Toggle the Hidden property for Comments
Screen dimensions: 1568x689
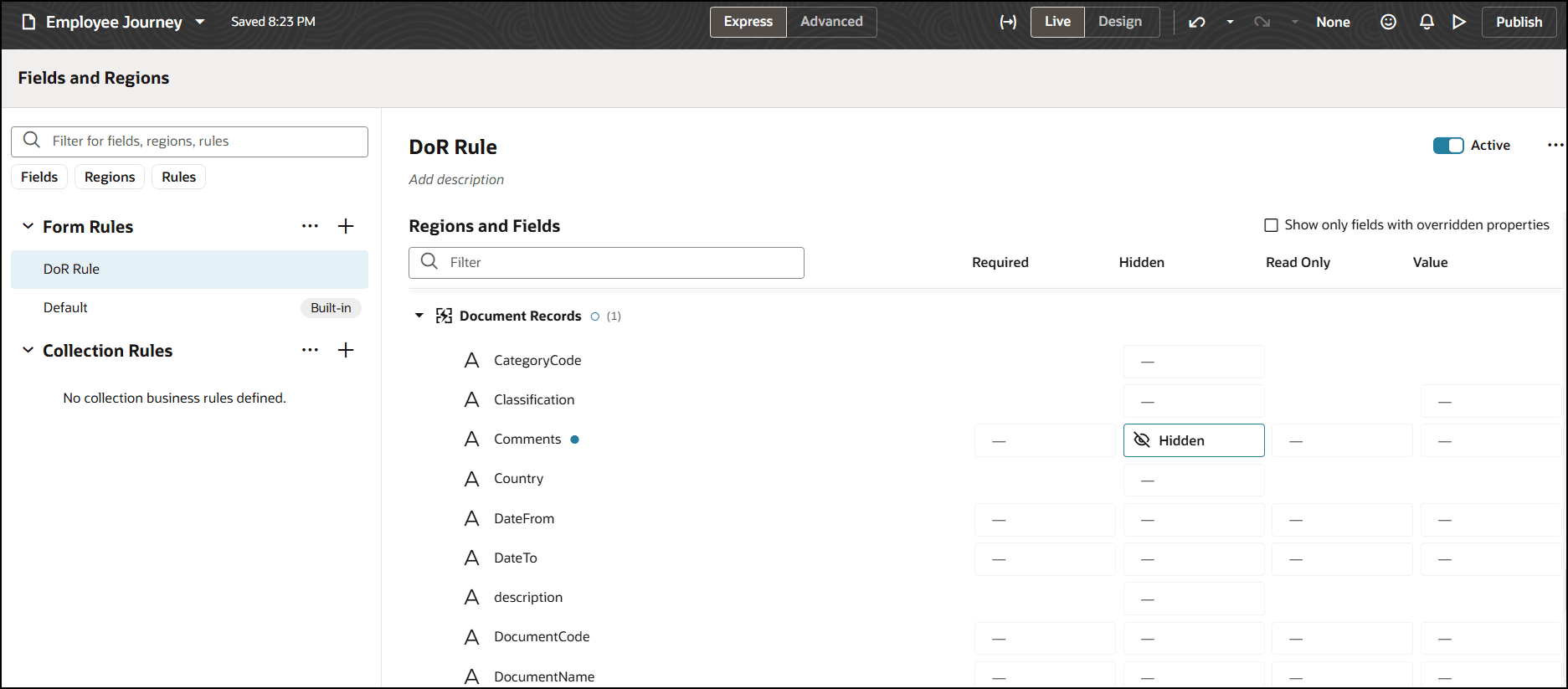[1193, 440]
